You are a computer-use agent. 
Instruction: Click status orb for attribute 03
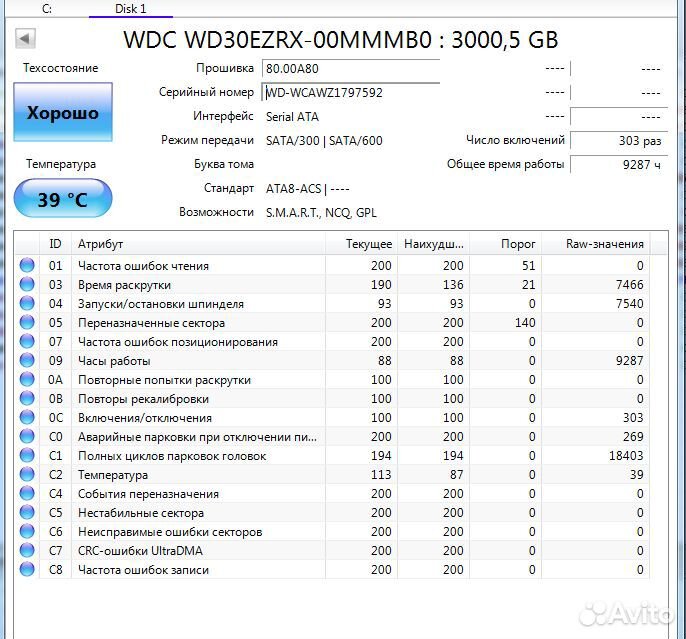(x=27, y=284)
